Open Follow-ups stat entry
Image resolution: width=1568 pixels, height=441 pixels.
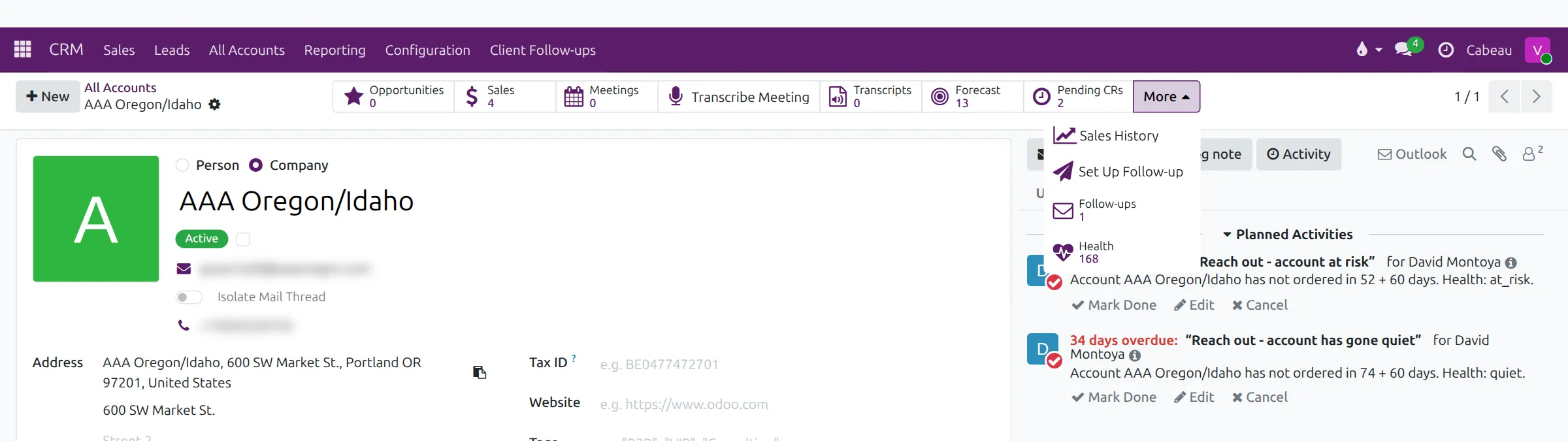point(1122,210)
